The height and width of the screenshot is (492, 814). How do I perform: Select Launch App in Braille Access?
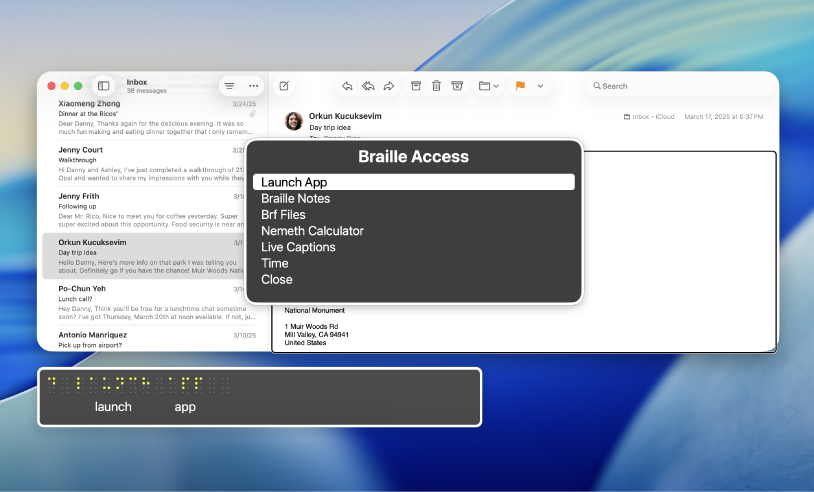(413, 182)
